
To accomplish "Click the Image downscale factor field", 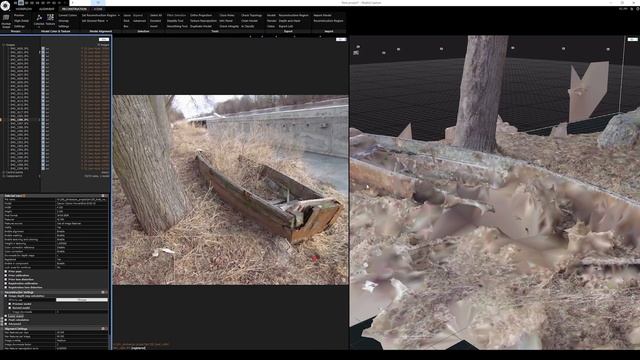I will [82, 344].
